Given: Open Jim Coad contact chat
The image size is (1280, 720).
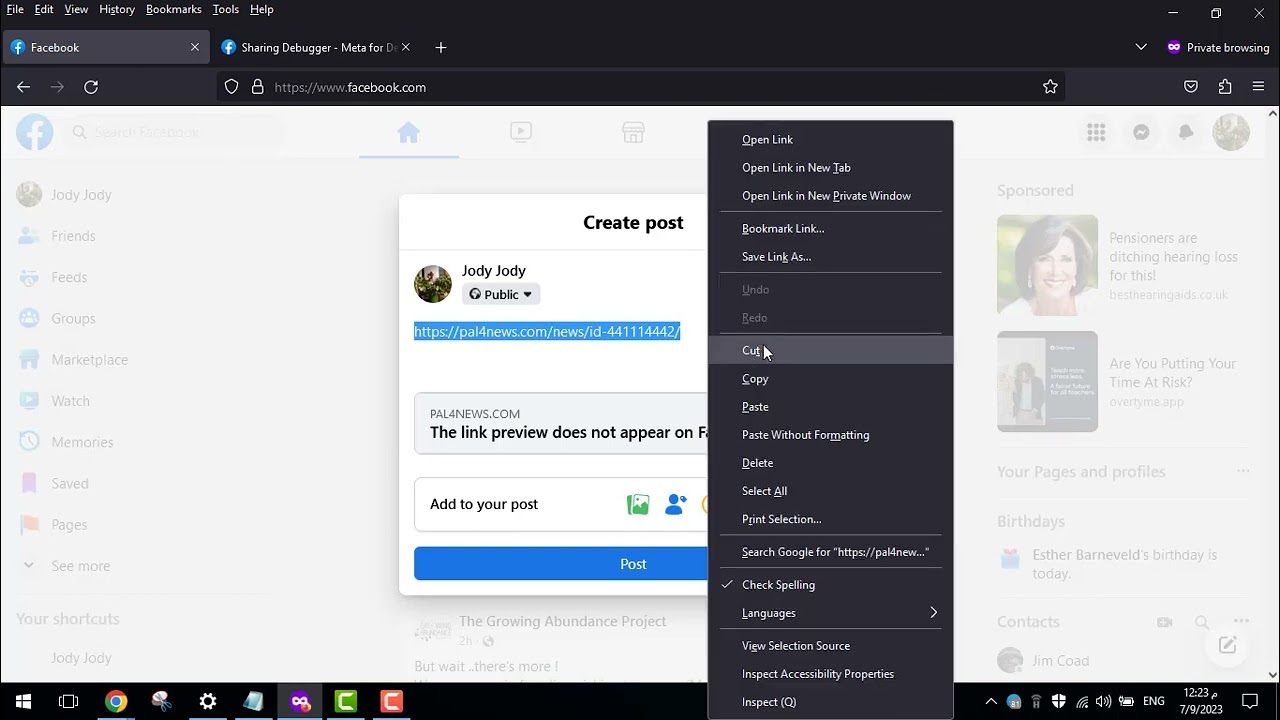Looking at the screenshot, I should tap(1060, 661).
